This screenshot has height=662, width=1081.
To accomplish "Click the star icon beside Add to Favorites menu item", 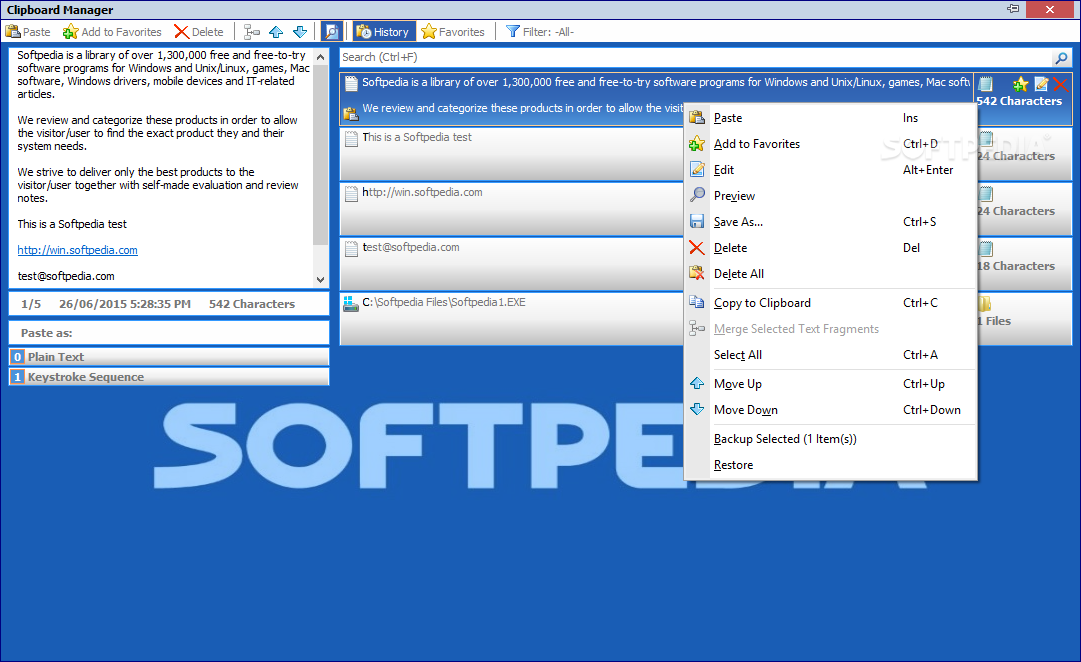I will 697,144.
